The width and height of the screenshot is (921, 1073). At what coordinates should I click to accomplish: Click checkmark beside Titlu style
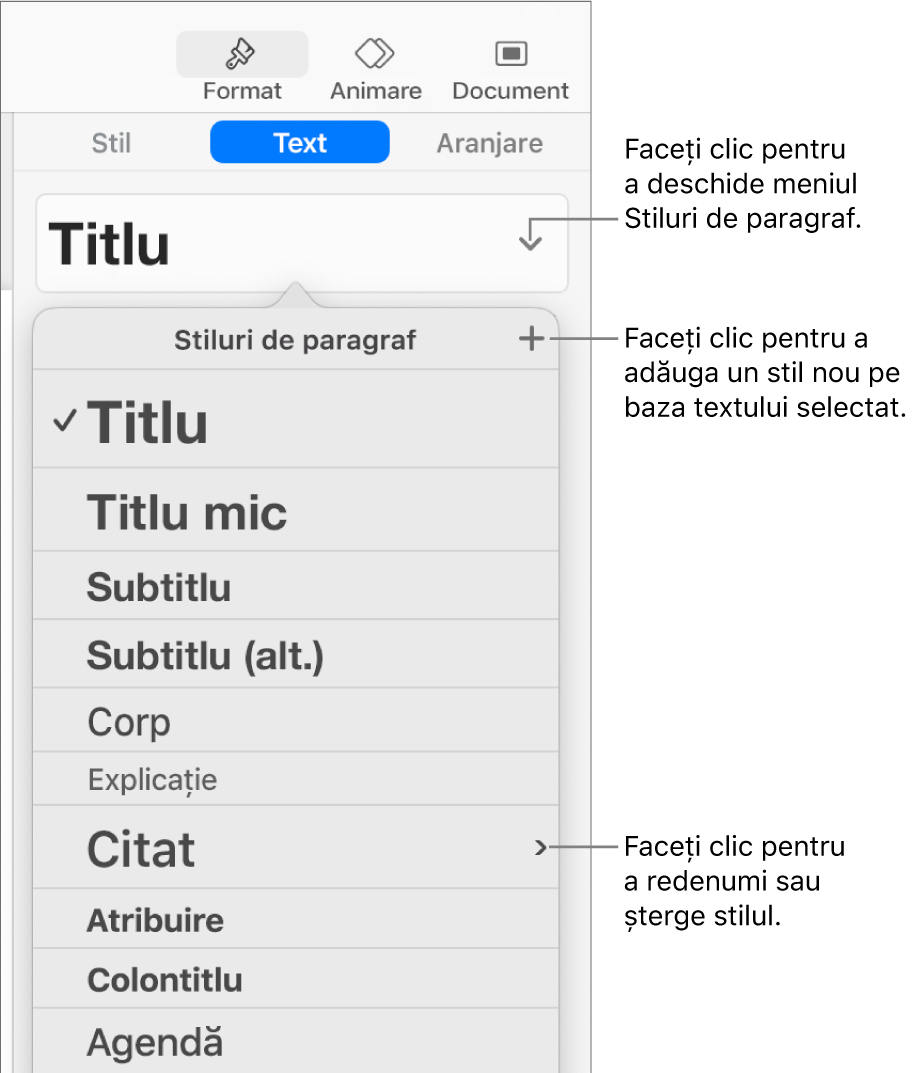64,422
